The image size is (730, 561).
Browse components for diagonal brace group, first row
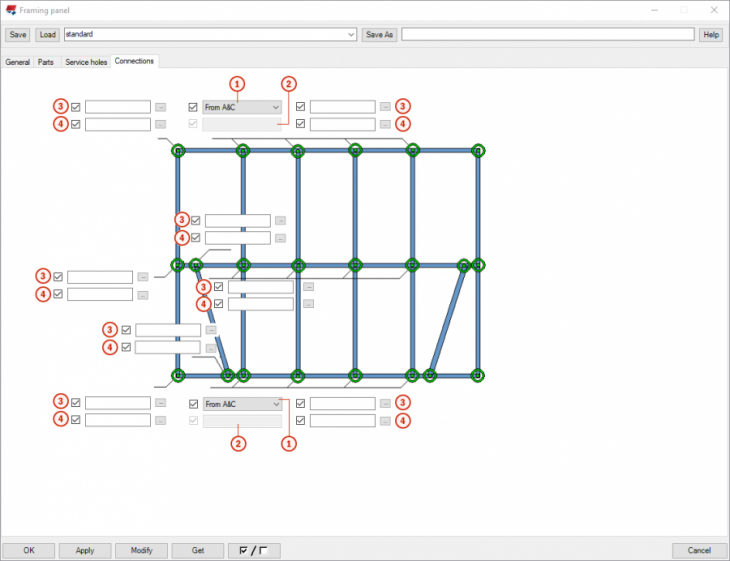point(211,330)
